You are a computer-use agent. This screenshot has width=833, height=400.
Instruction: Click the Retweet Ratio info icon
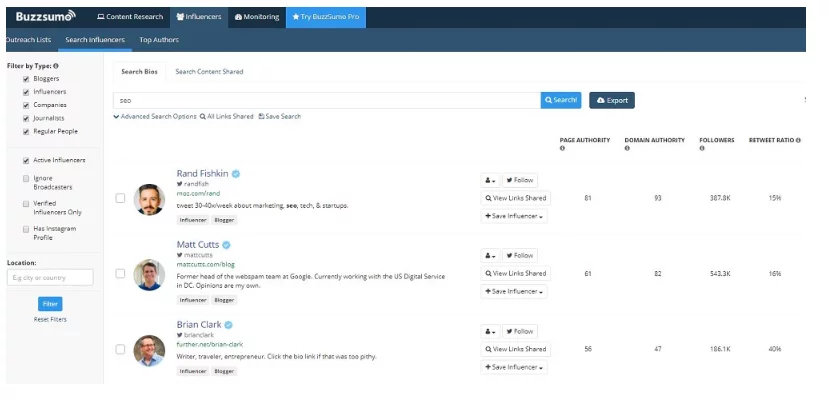798,140
